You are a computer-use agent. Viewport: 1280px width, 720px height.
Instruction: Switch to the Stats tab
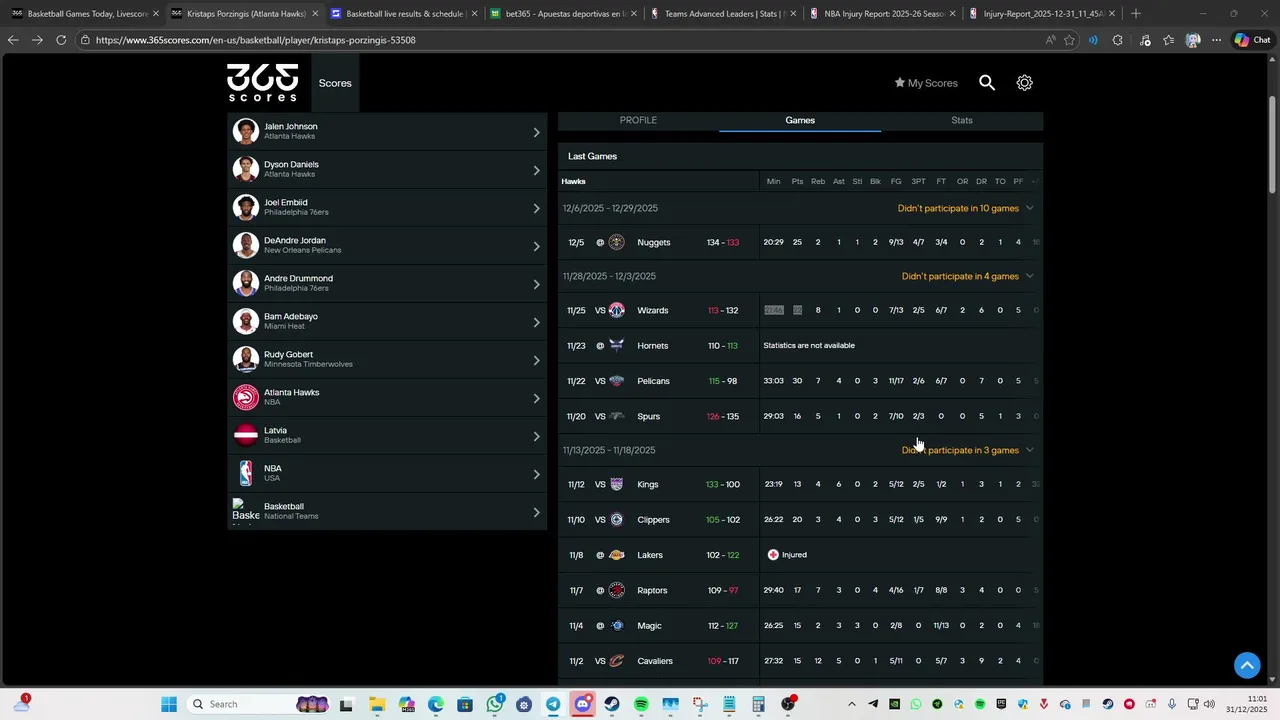[x=962, y=120]
